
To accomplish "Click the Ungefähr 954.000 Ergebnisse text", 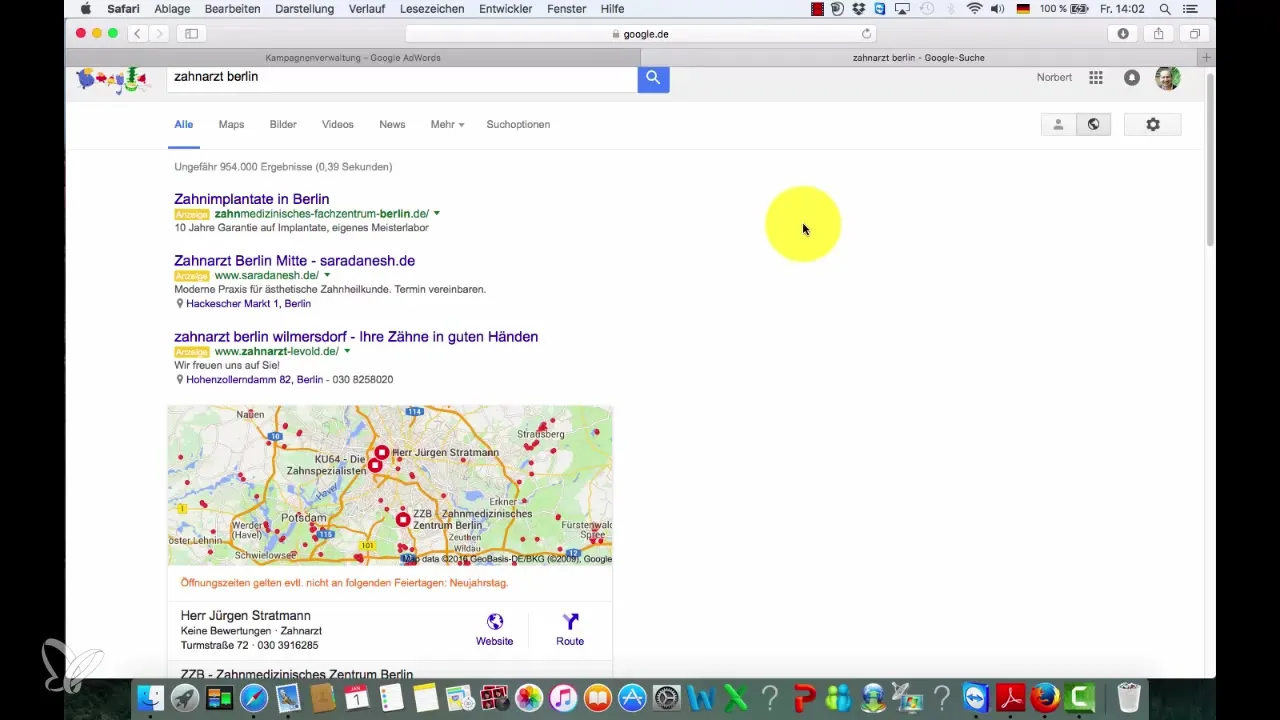I will point(283,167).
